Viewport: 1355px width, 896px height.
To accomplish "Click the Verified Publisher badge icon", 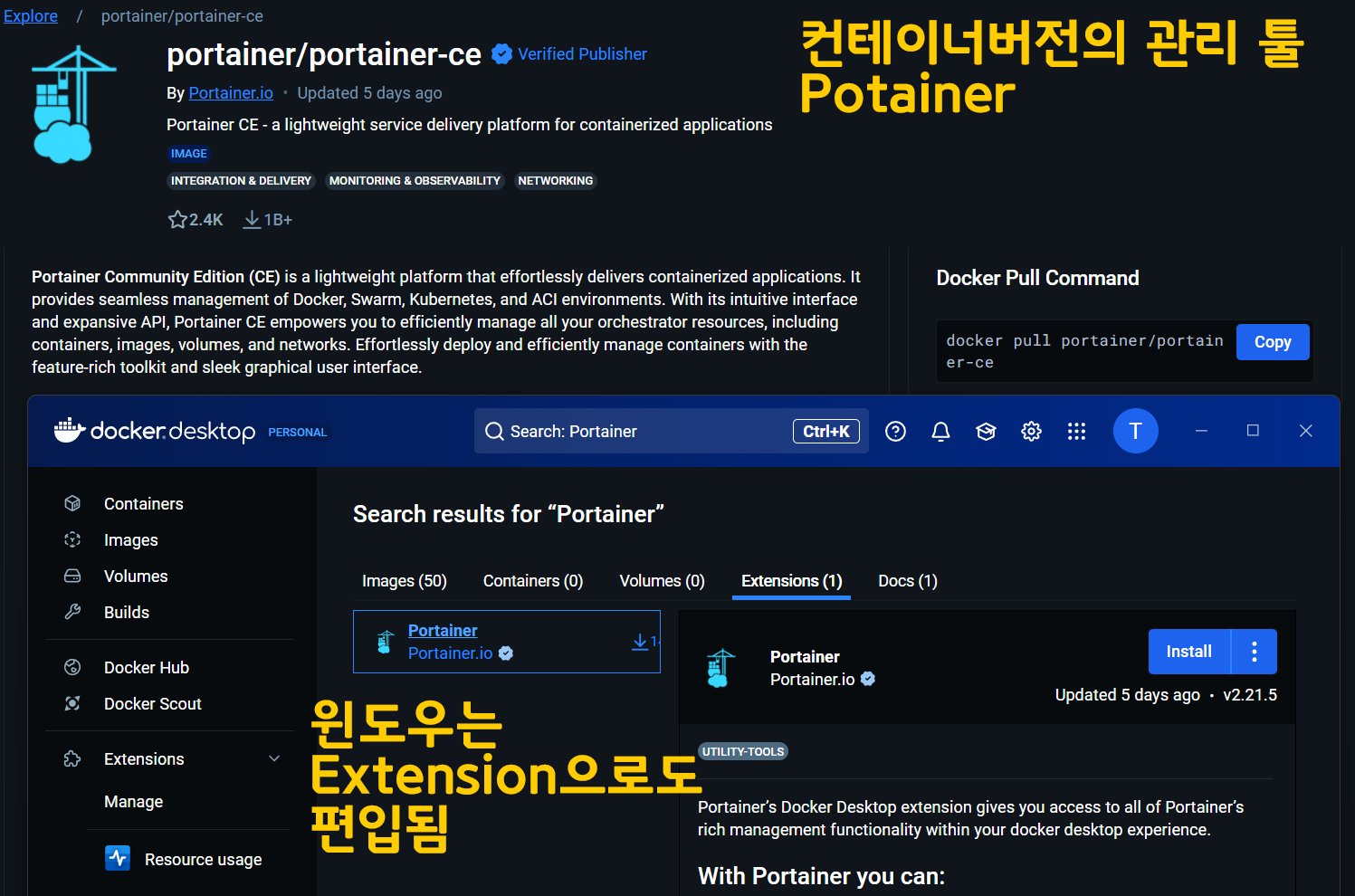I will (x=501, y=54).
